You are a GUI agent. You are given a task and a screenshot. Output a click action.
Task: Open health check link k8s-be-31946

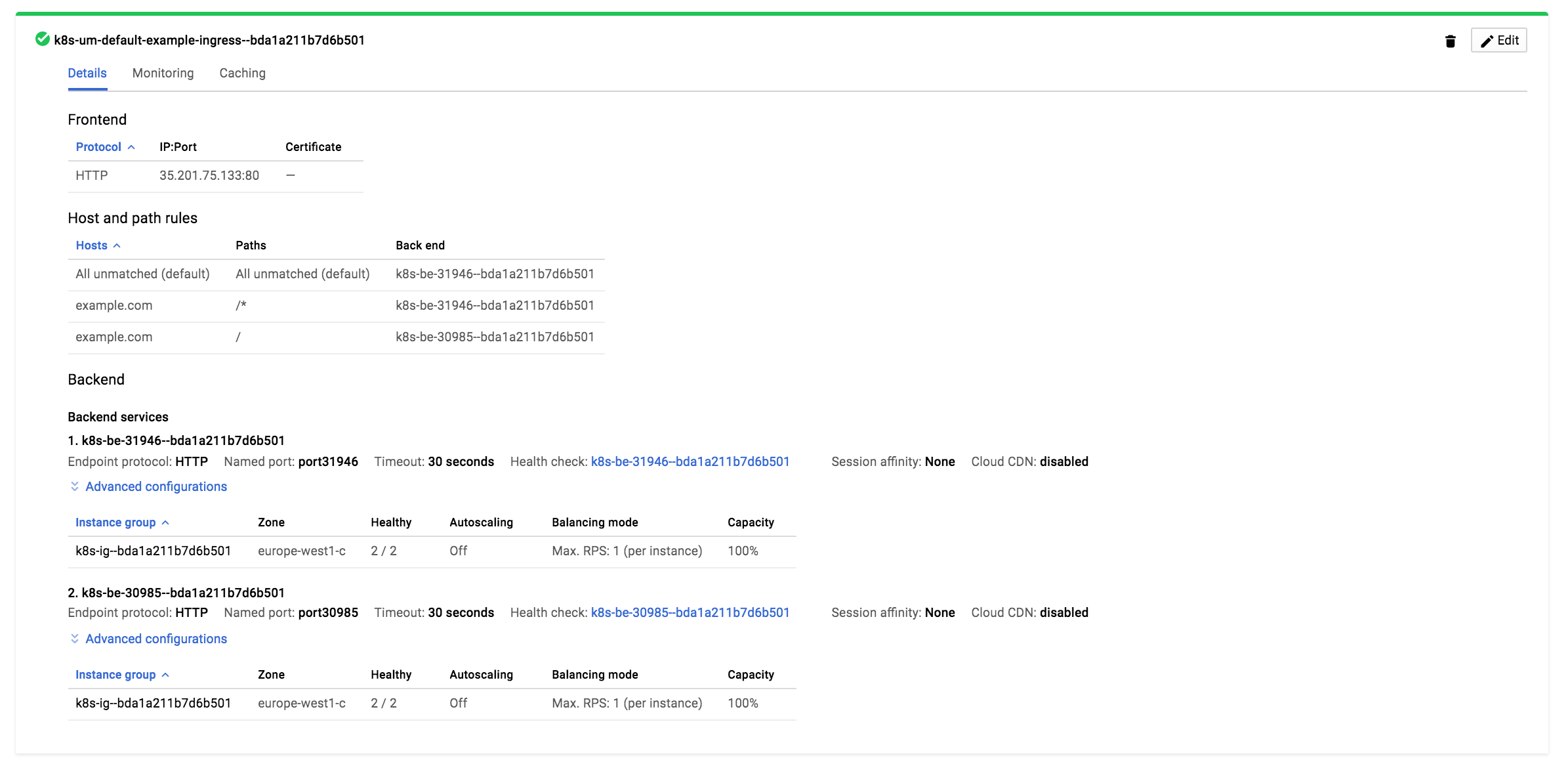(x=690, y=461)
